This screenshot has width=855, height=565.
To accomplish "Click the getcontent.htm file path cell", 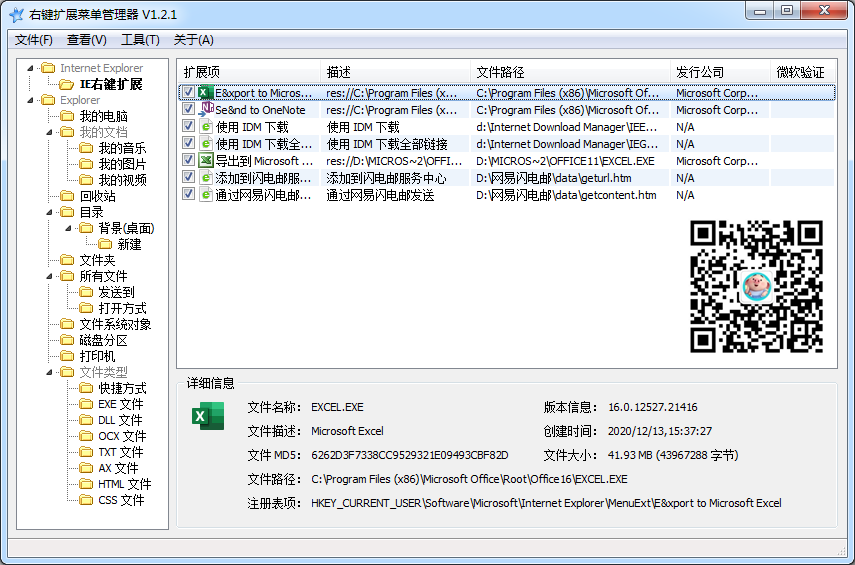I will pyautogui.click(x=566, y=195).
